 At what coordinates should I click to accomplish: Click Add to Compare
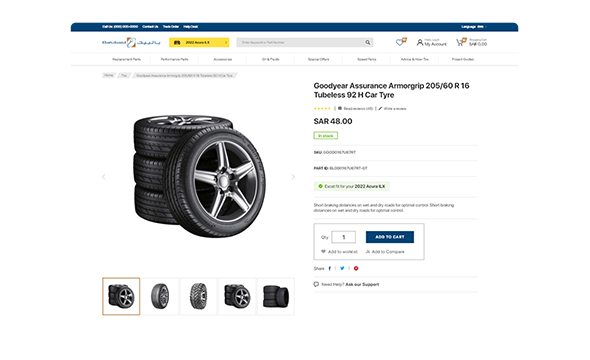[x=385, y=252]
